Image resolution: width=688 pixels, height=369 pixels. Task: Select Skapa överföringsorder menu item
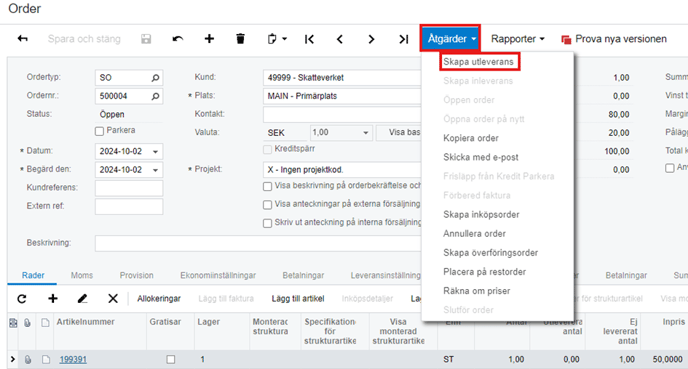click(x=491, y=253)
